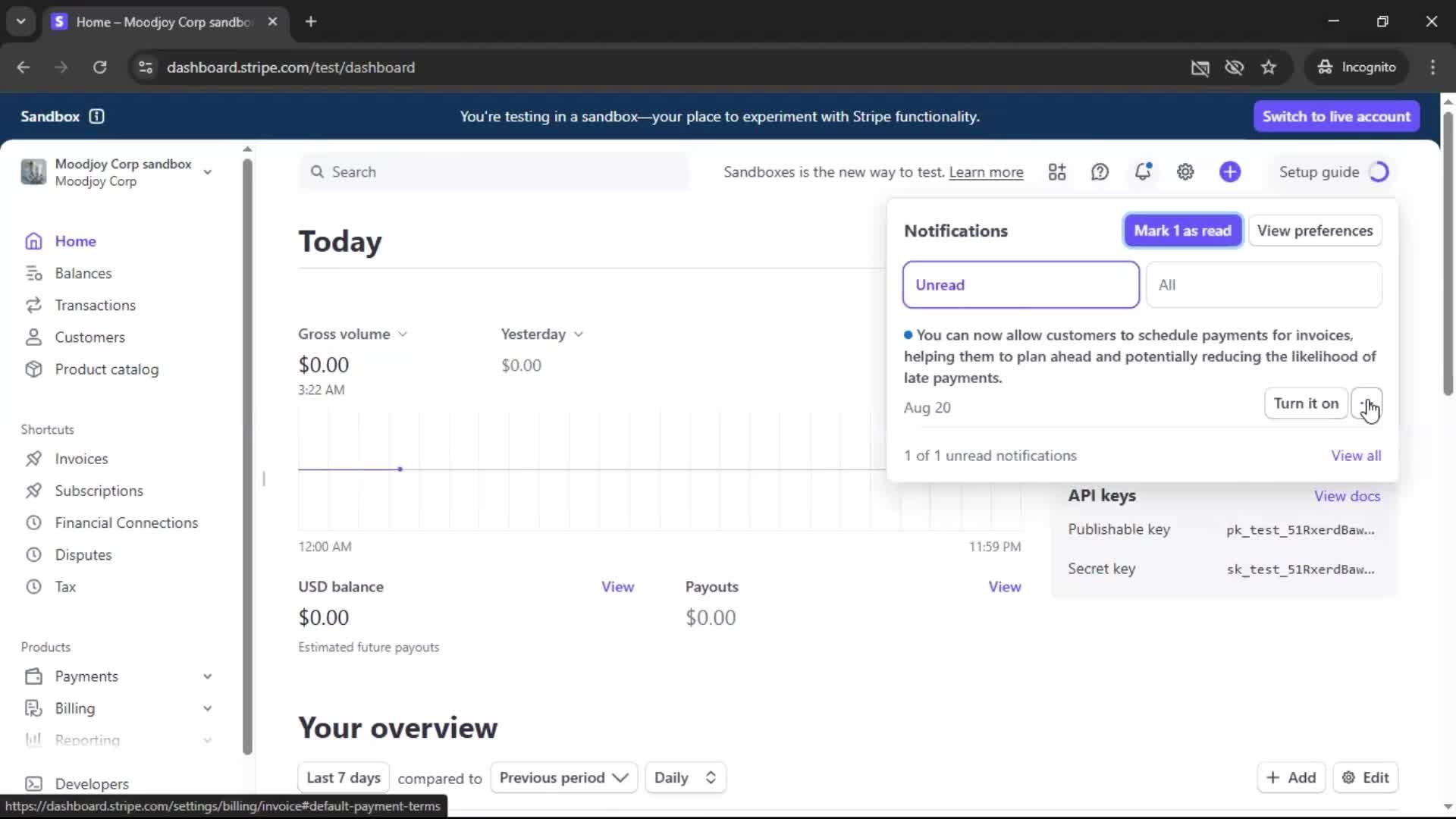Select the Unread notifications filter
This screenshot has height=819, width=1456.
coord(1020,285)
